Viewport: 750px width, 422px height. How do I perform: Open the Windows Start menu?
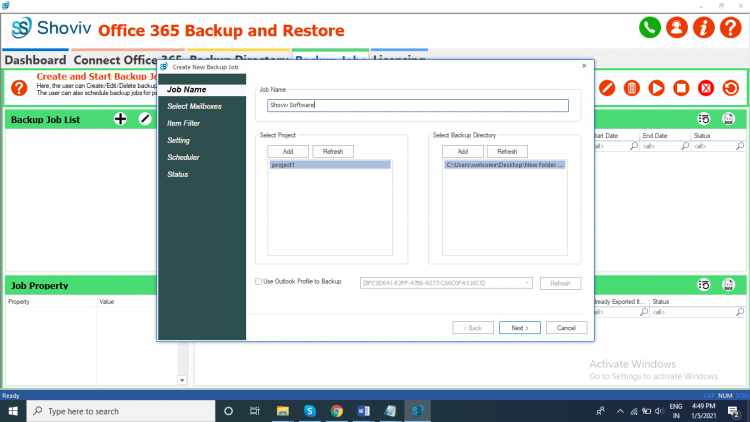pyautogui.click(x=13, y=411)
